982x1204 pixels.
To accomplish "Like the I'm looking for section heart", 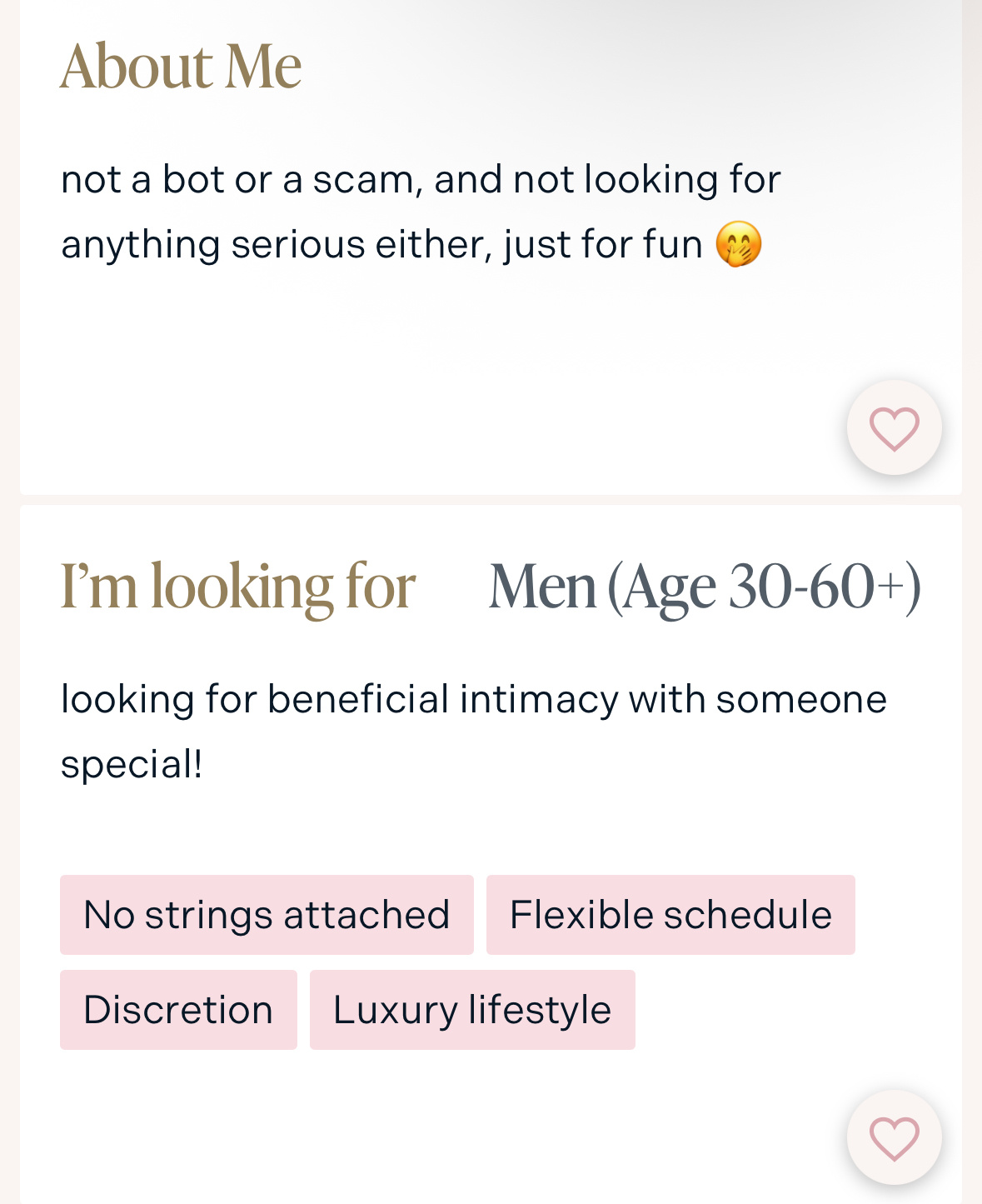I will tap(894, 1137).
